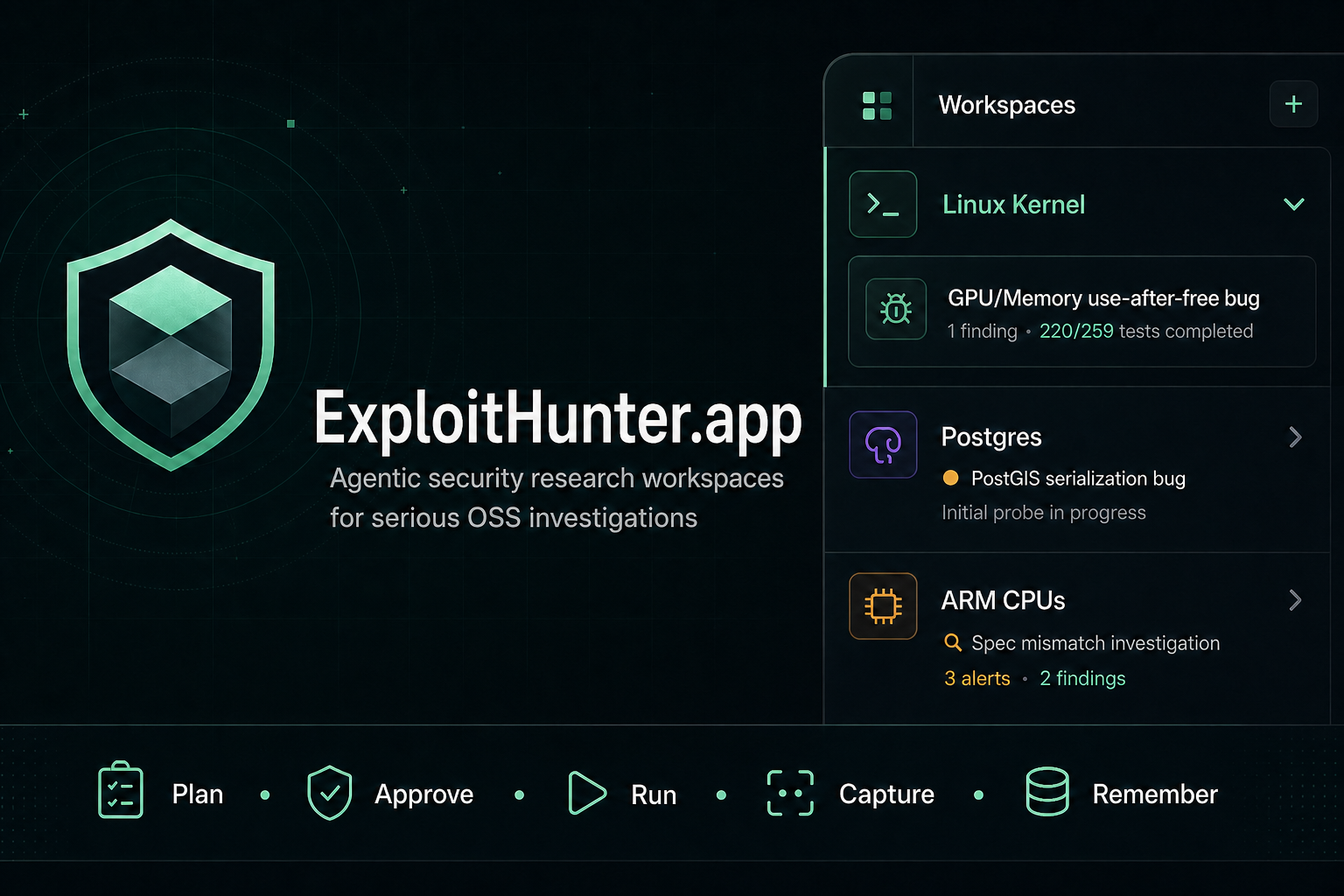Click the Linux Kernel terminal icon

pyautogui.click(x=883, y=204)
